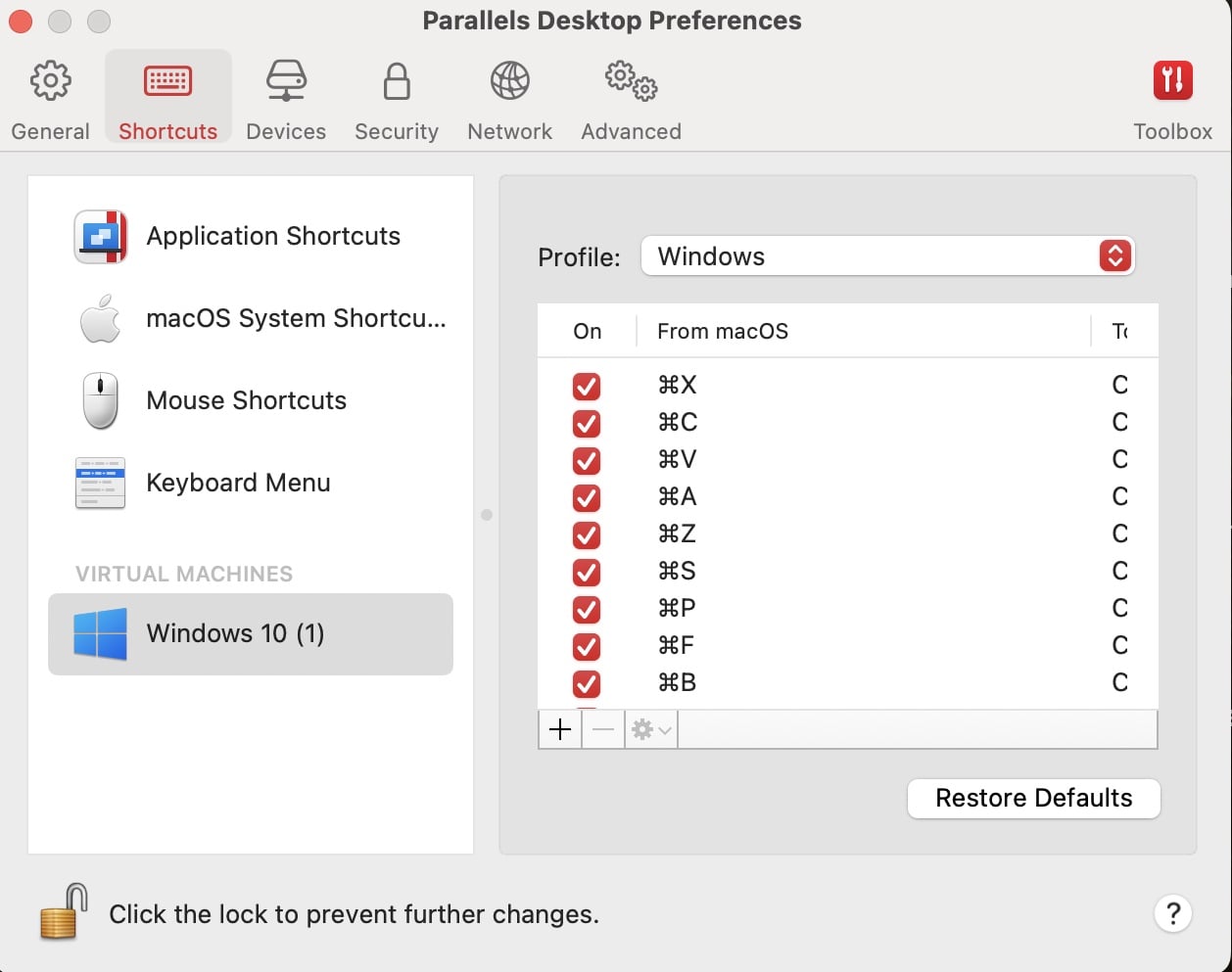Select the ⌘B shortcut row text

point(678,682)
